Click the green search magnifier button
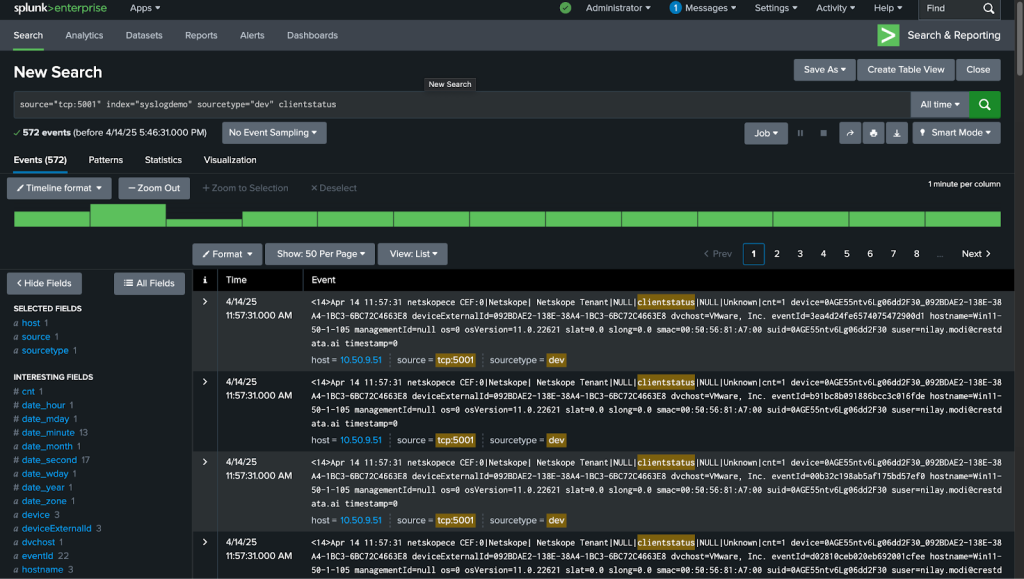The image size is (1024, 579). pyautogui.click(x=984, y=104)
